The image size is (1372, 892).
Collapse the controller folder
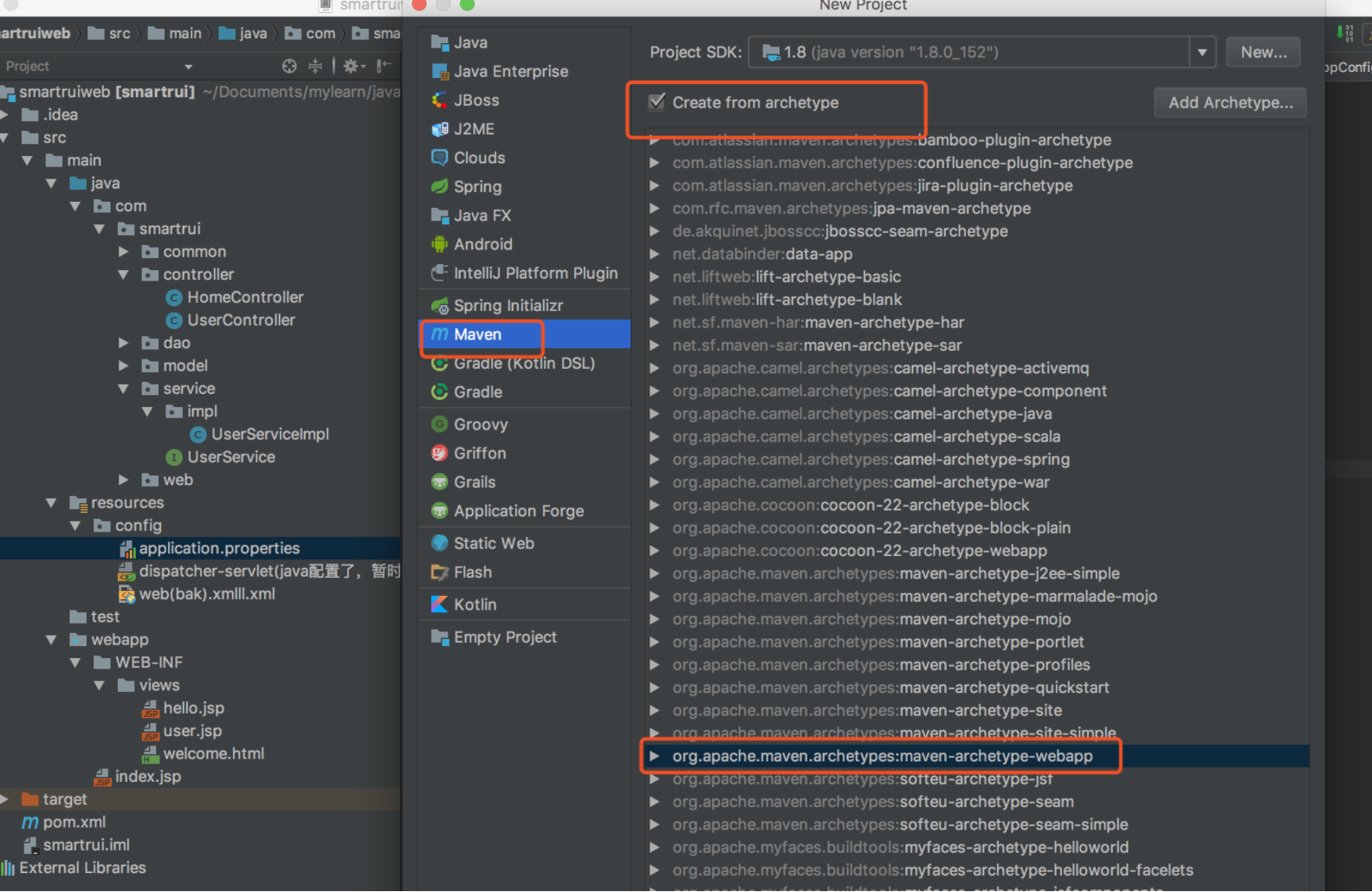(123, 275)
